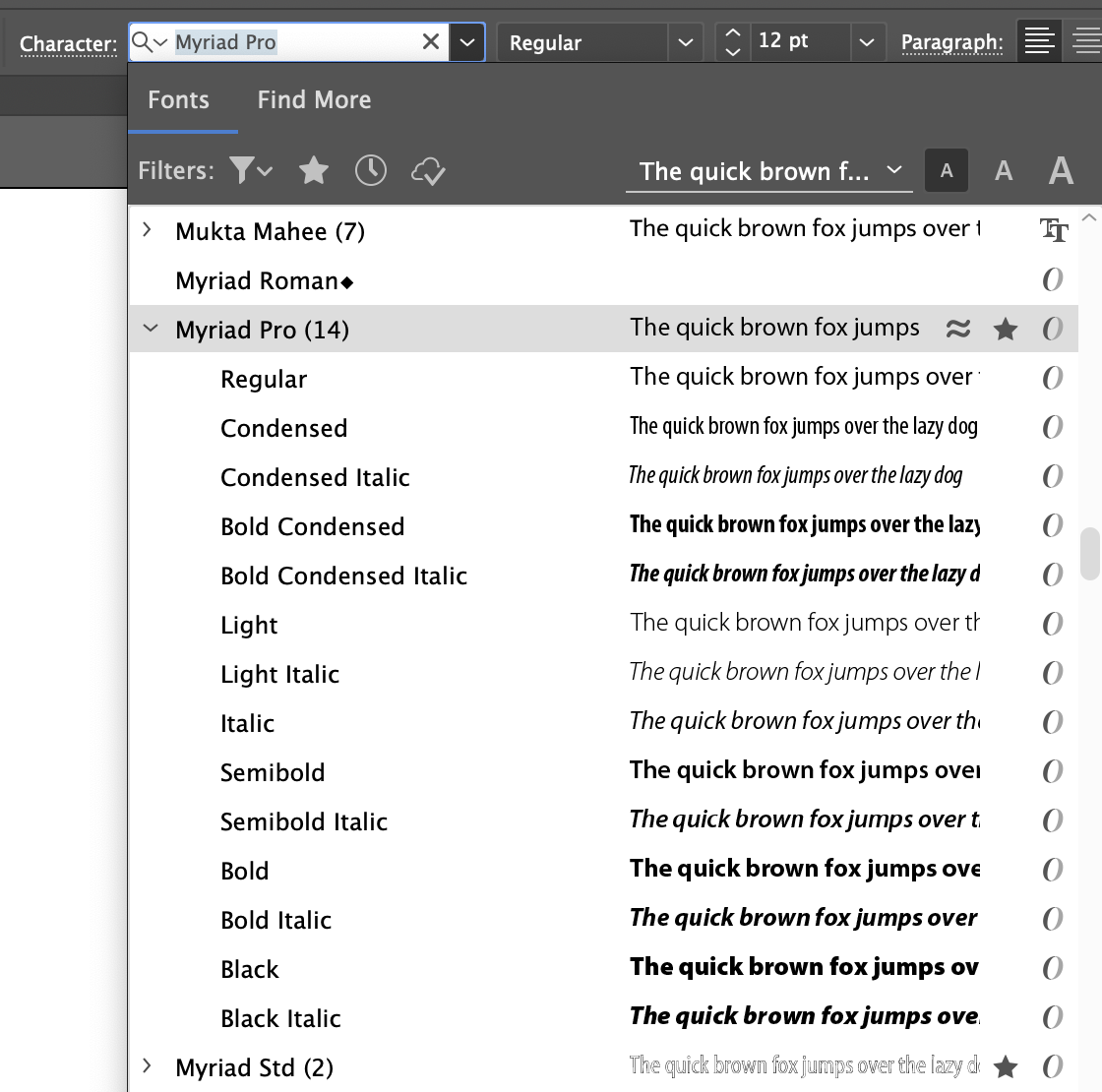
Task: Select the Fonts tab
Action: click(x=178, y=99)
